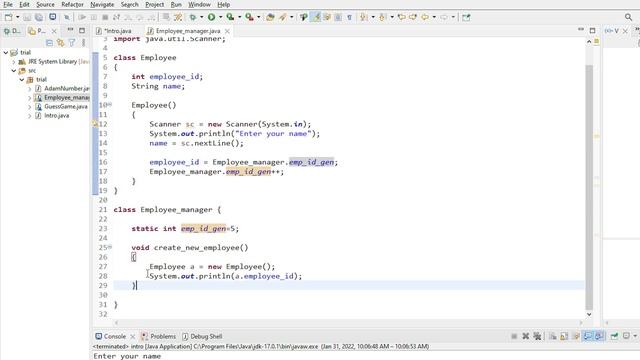Collapse the trial project node
Viewport: 640px width, 360px height.
click(x=6, y=52)
